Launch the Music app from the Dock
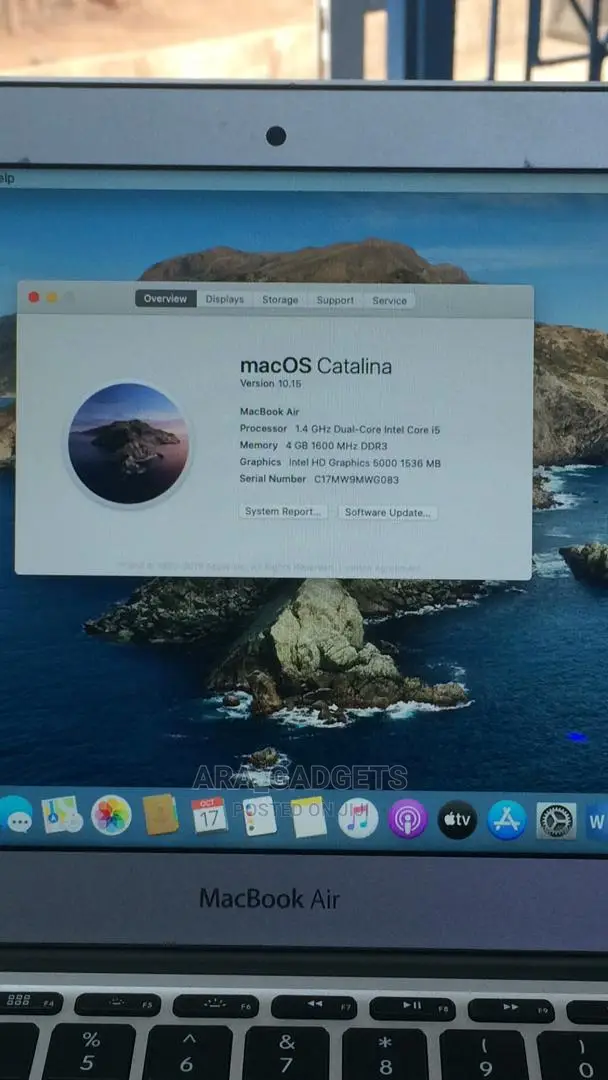 [x=358, y=818]
